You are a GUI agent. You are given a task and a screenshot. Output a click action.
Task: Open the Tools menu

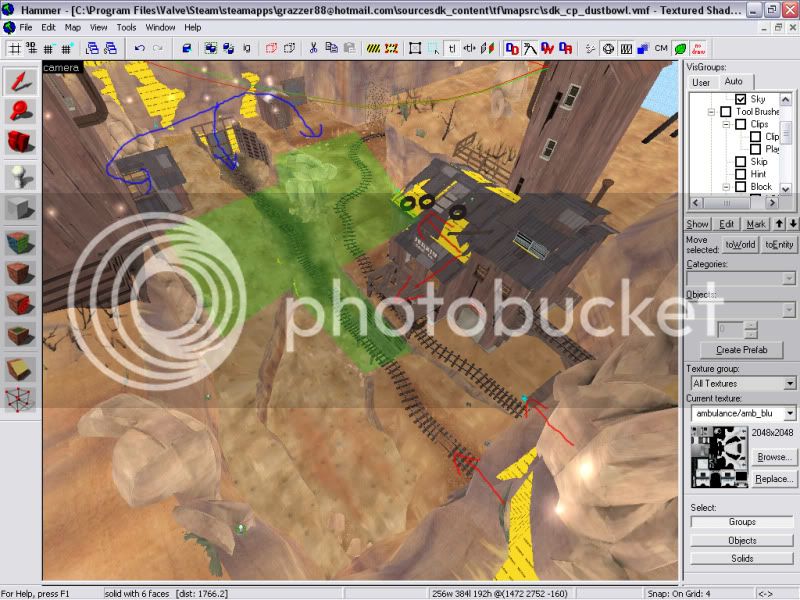pos(126,27)
